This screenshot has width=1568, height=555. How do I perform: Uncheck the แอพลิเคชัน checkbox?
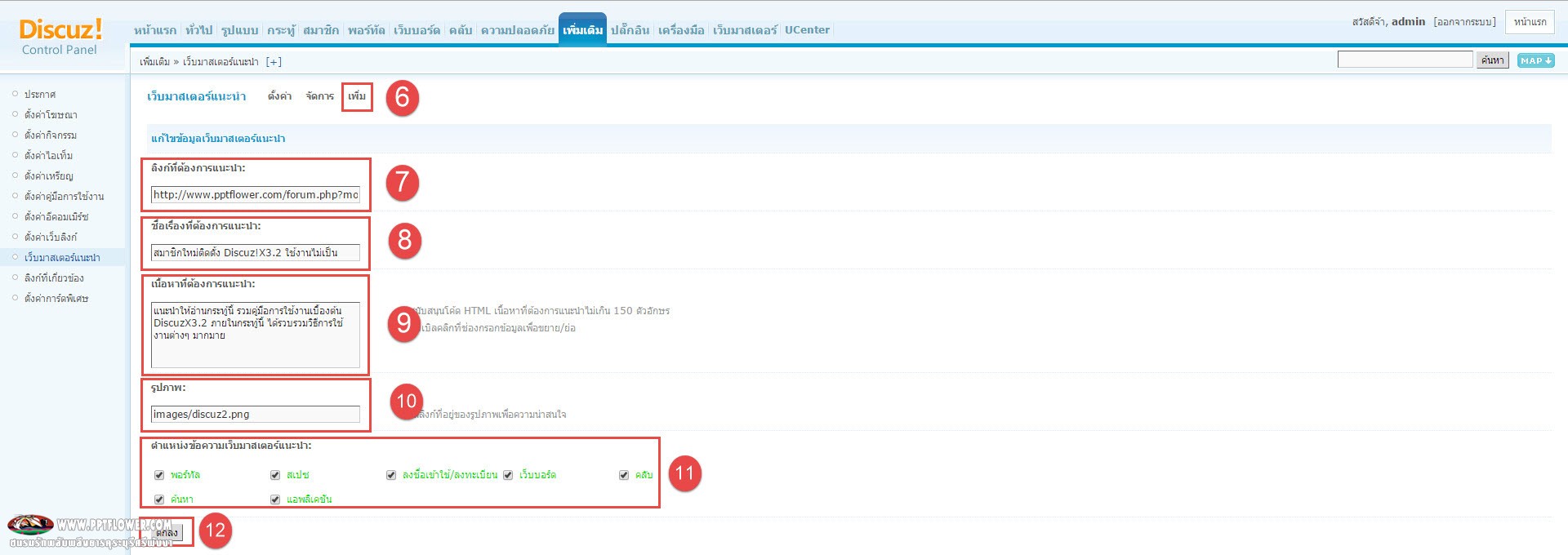tap(275, 499)
